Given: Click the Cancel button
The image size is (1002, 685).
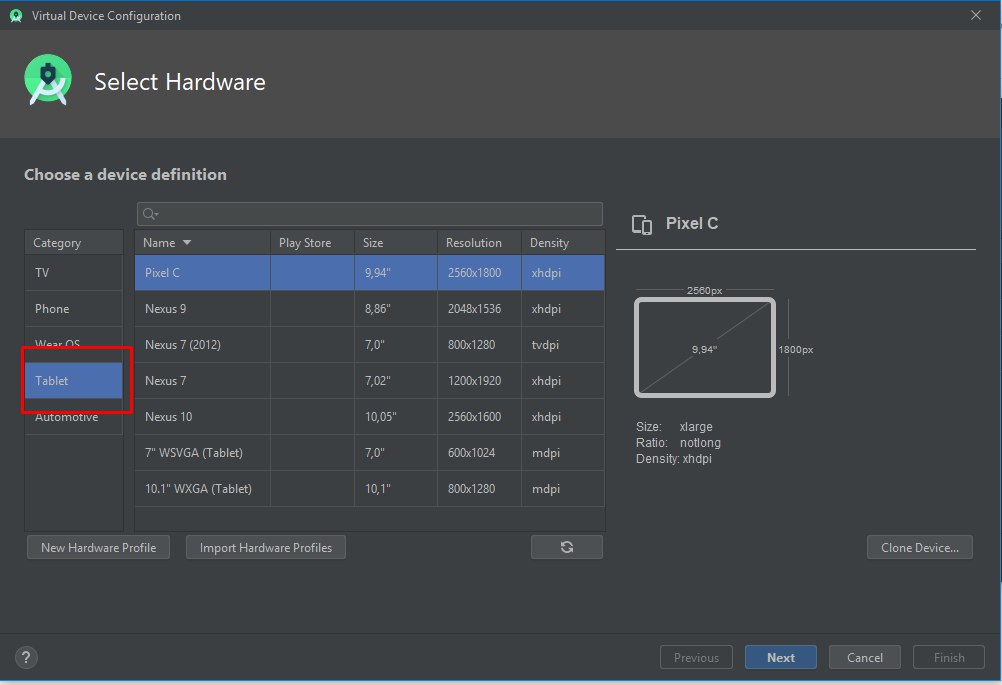Looking at the screenshot, I should (x=865, y=658).
